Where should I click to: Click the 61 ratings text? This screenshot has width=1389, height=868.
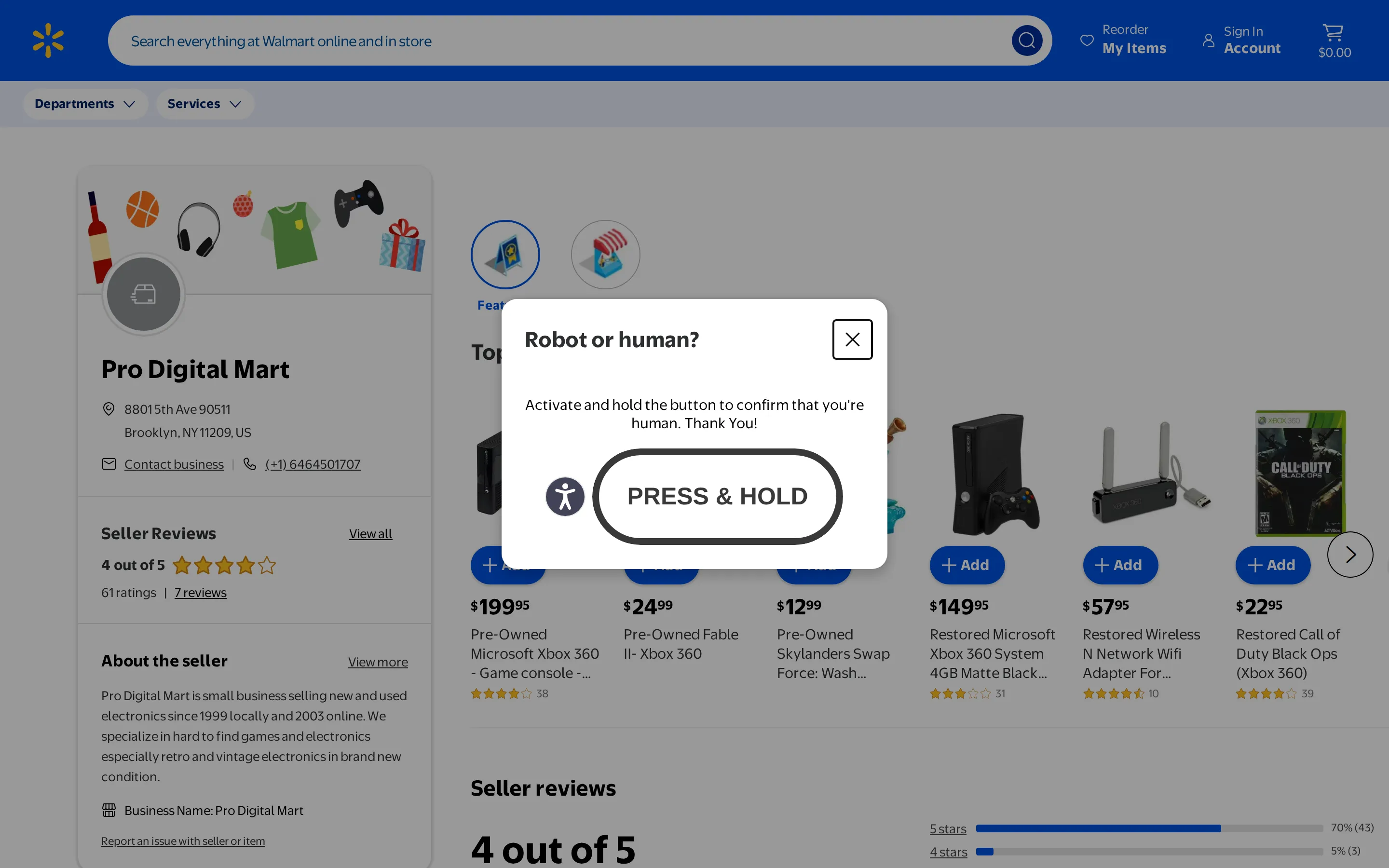(129, 593)
